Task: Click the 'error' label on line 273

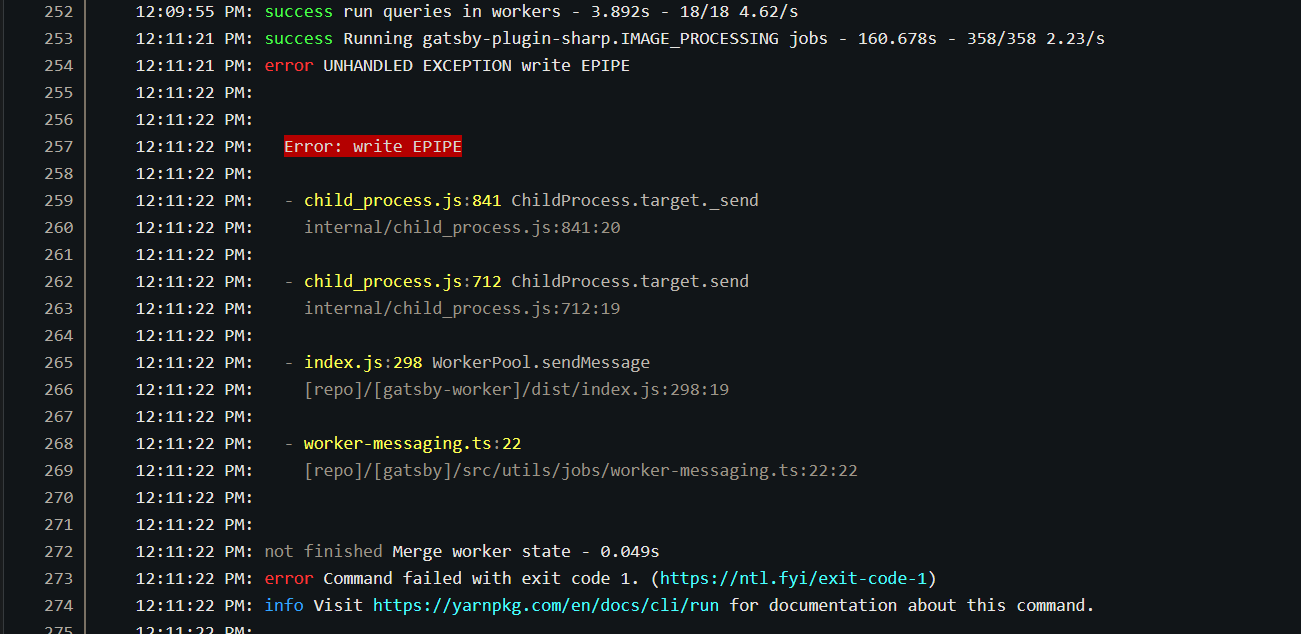Action: pos(289,579)
